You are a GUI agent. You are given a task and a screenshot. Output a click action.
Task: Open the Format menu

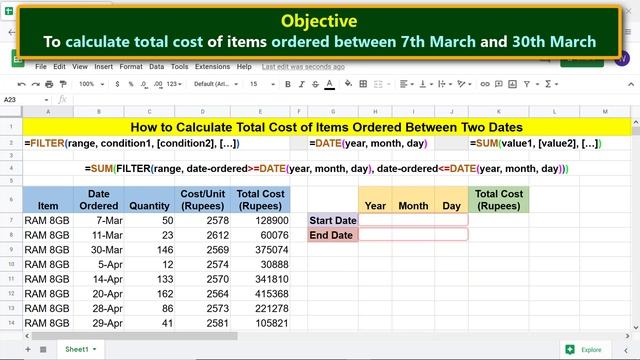tap(131, 67)
